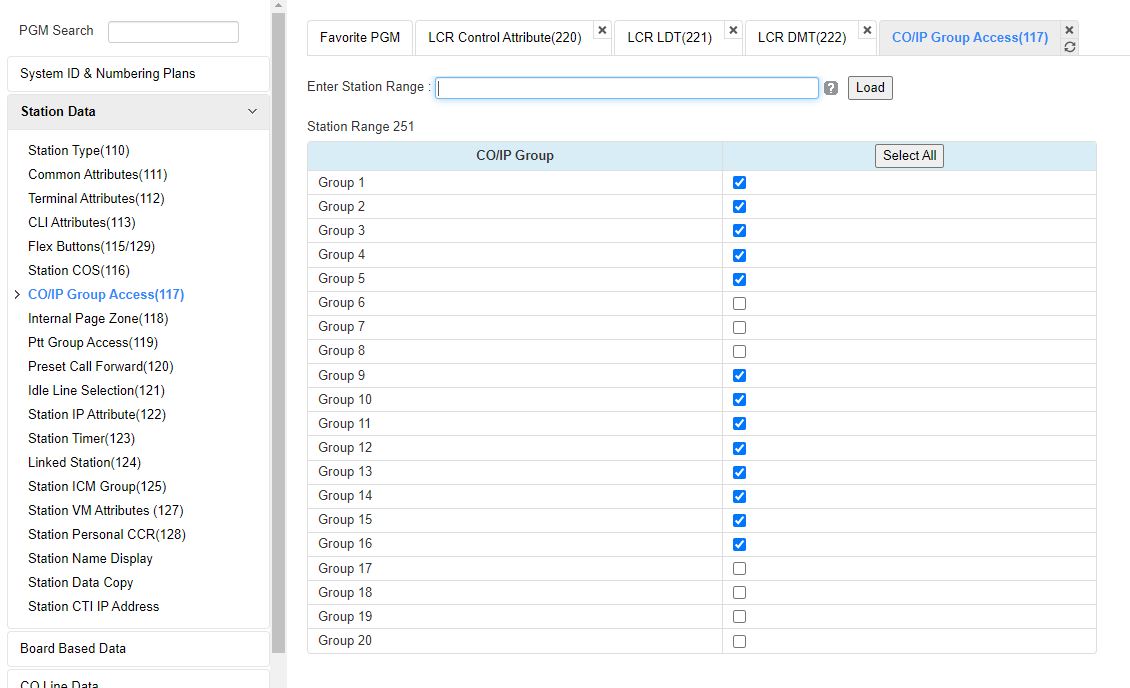1130x688 pixels.
Task: Focus the Enter Station Range input field
Action: point(627,88)
